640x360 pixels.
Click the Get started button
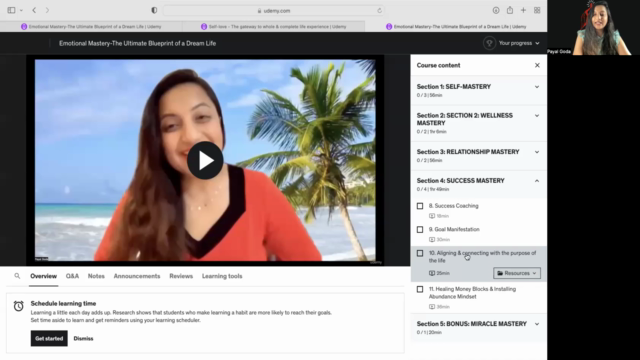click(x=49, y=338)
